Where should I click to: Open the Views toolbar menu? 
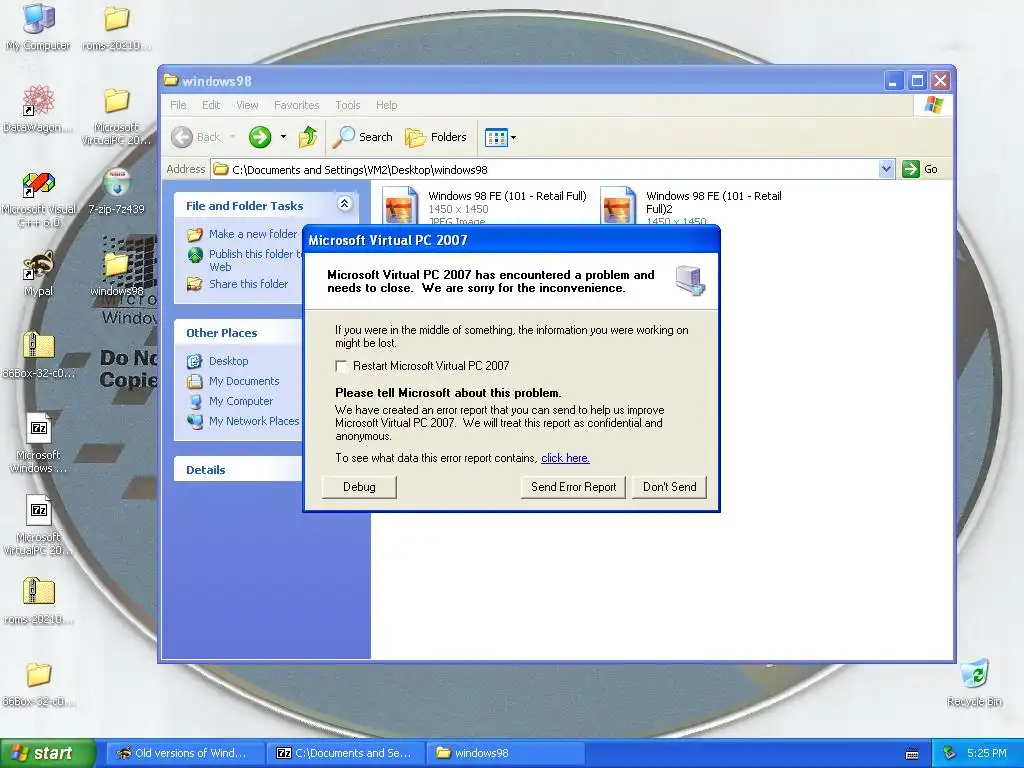[x=500, y=137]
